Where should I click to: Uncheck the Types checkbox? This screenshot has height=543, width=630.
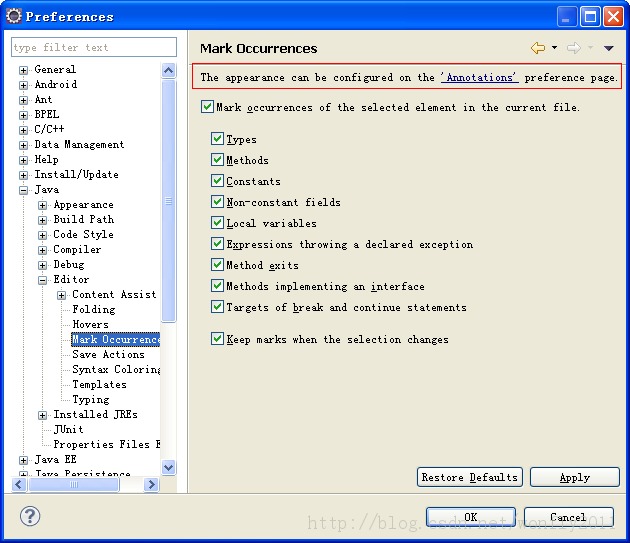point(217,139)
